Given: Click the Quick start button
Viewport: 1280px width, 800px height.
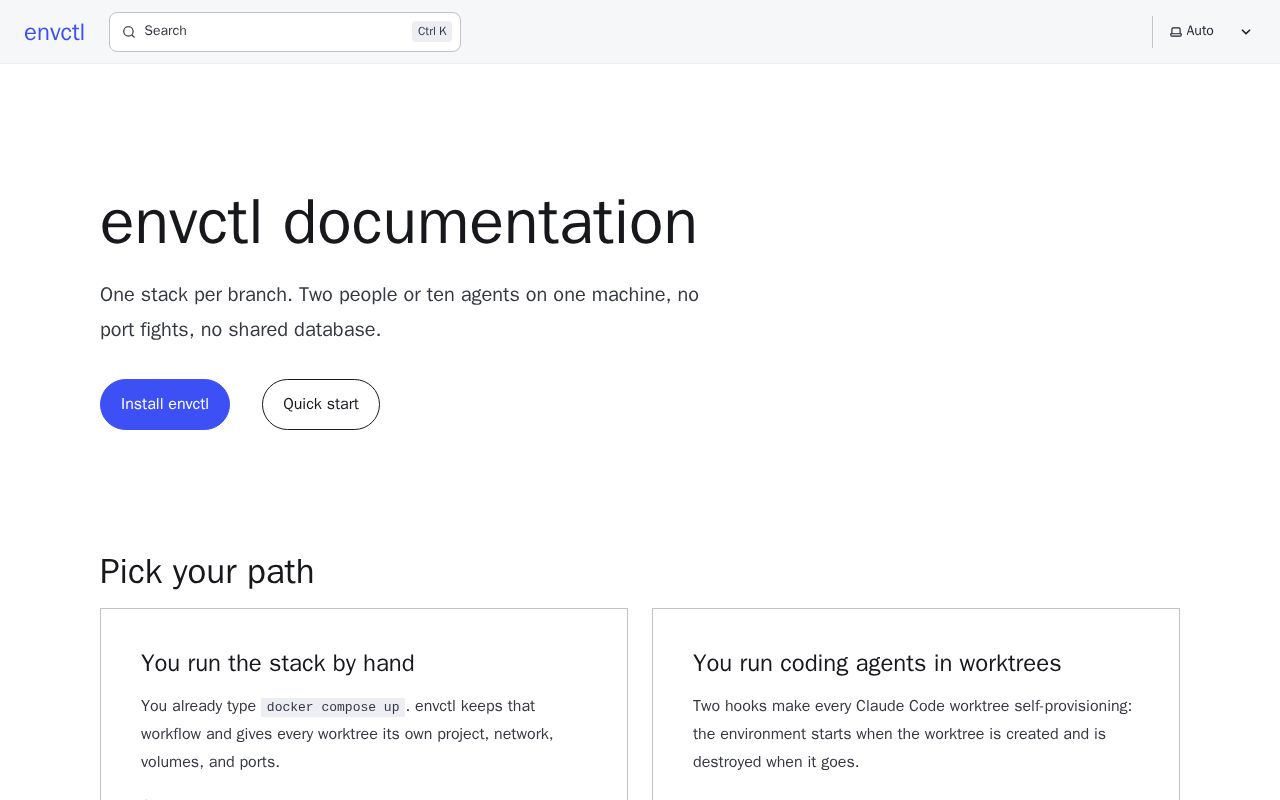Looking at the screenshot, I should click(x=321, y=404).
